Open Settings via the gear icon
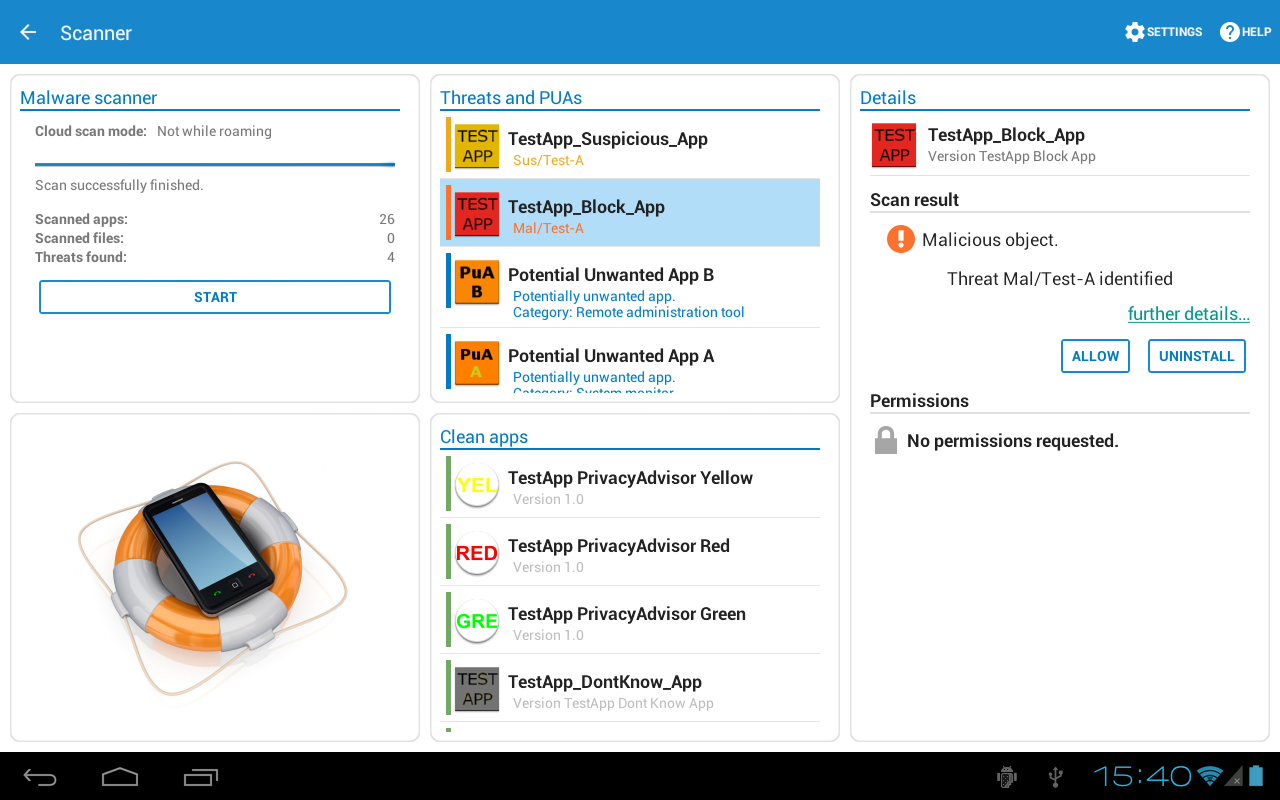 pyautogui.click(x=1135, y=31)
